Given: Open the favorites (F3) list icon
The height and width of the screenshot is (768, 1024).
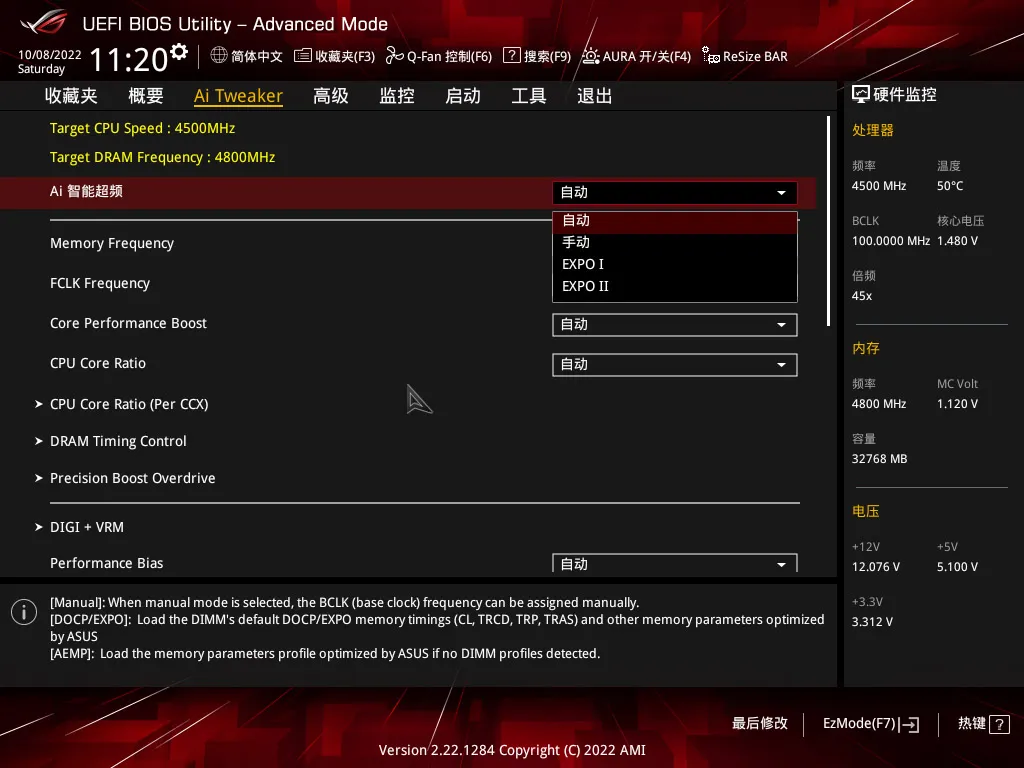Looking at the screenshot, I should click(x=302, y=56).
